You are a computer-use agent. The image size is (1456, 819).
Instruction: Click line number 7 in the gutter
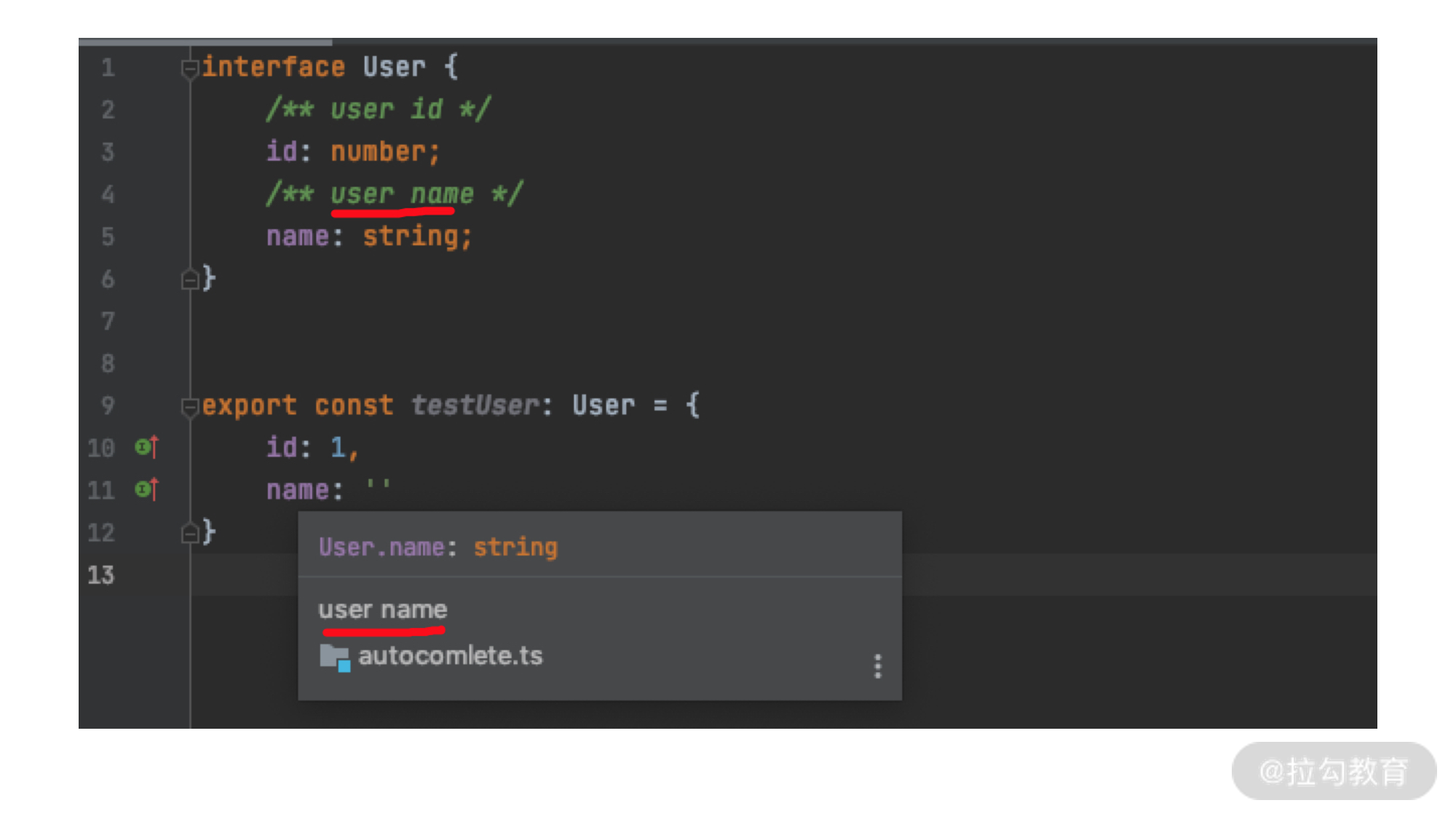pos(108,321)
